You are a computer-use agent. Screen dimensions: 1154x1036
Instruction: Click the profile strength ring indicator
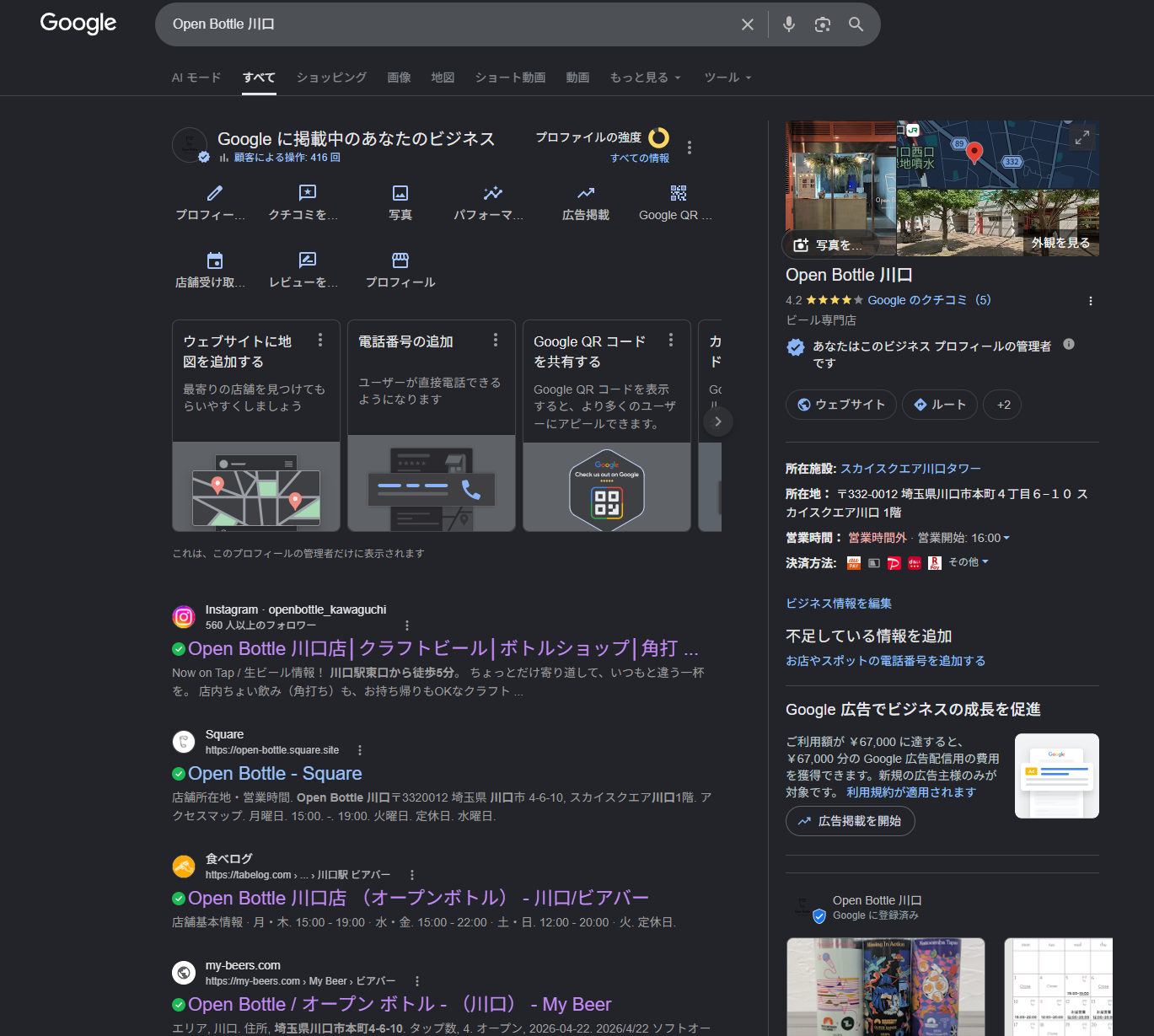point(659,137)
